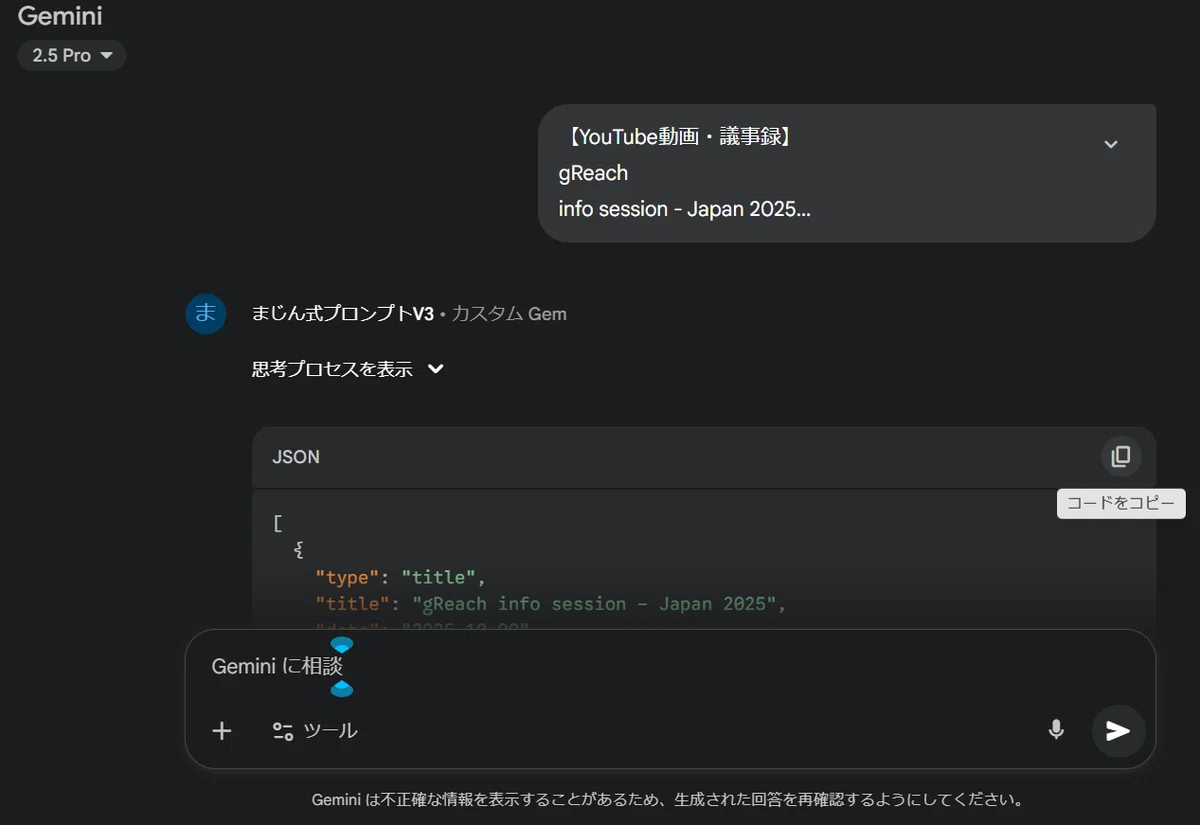Send the message with the arrow button
Screen dimensions: 1200x825
(1118, 731)
